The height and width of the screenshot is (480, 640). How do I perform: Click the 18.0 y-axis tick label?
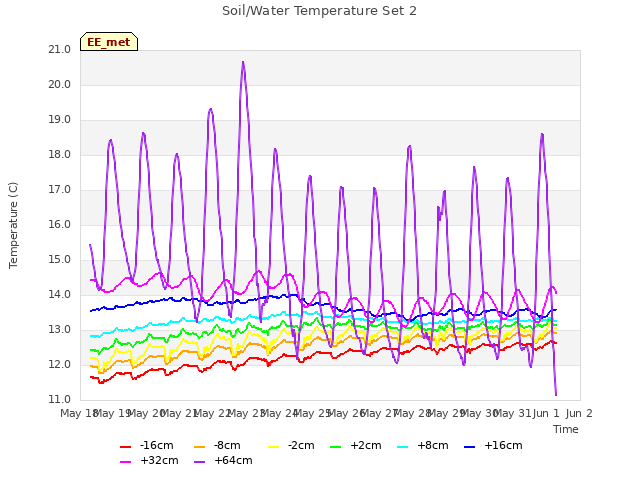point(60,155)
